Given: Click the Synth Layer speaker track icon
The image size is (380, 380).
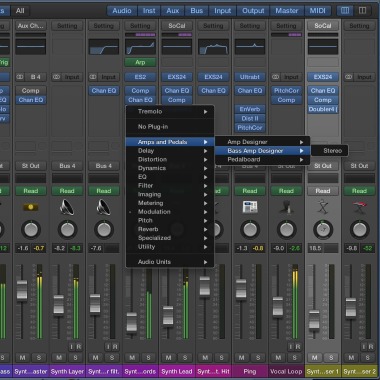Looking at the screenshot, I should [x=67, y=207].
